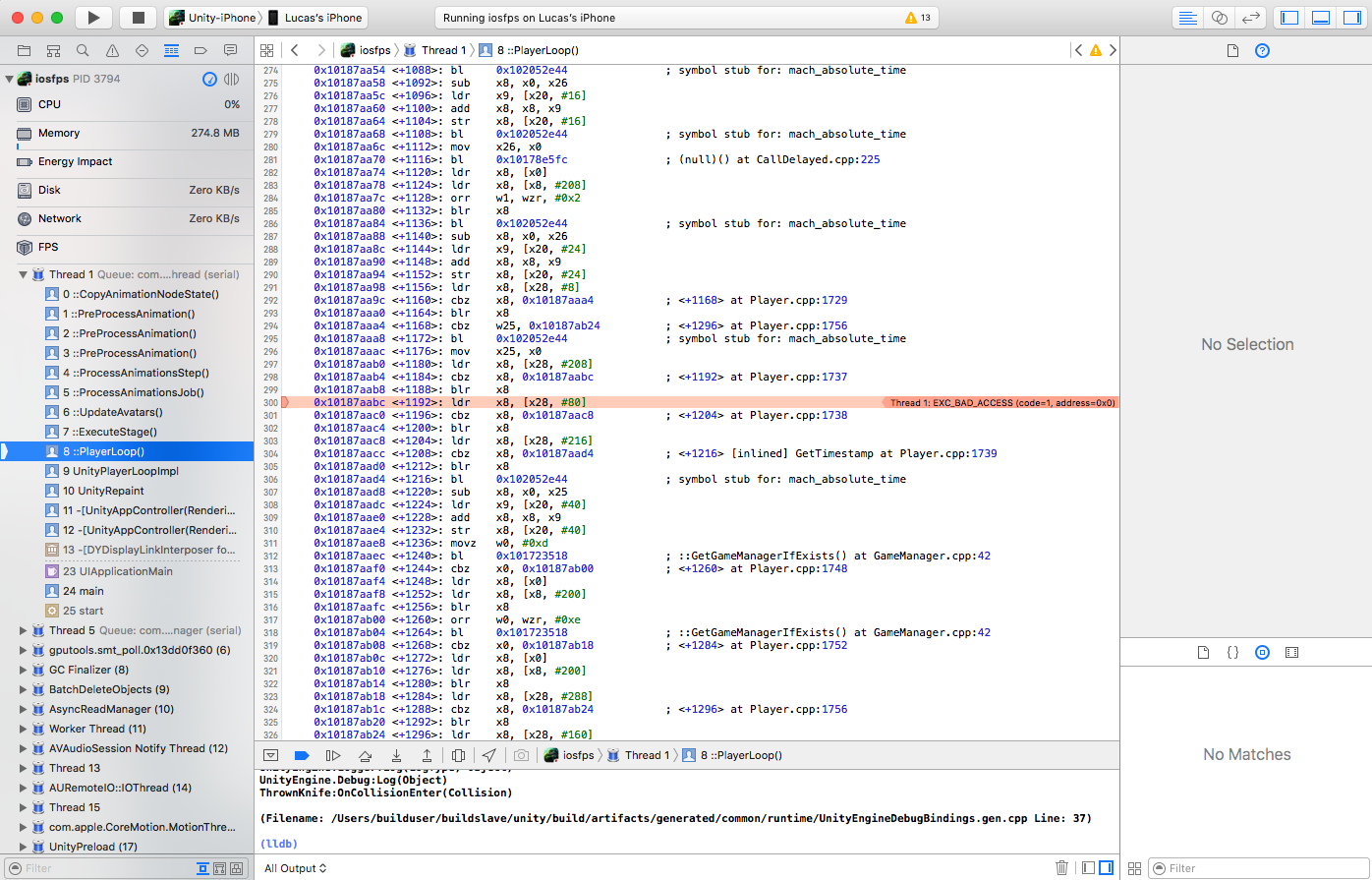Hide the Debug area panel
Viewport: 1372px width, 880px height.
click(270, 755)
